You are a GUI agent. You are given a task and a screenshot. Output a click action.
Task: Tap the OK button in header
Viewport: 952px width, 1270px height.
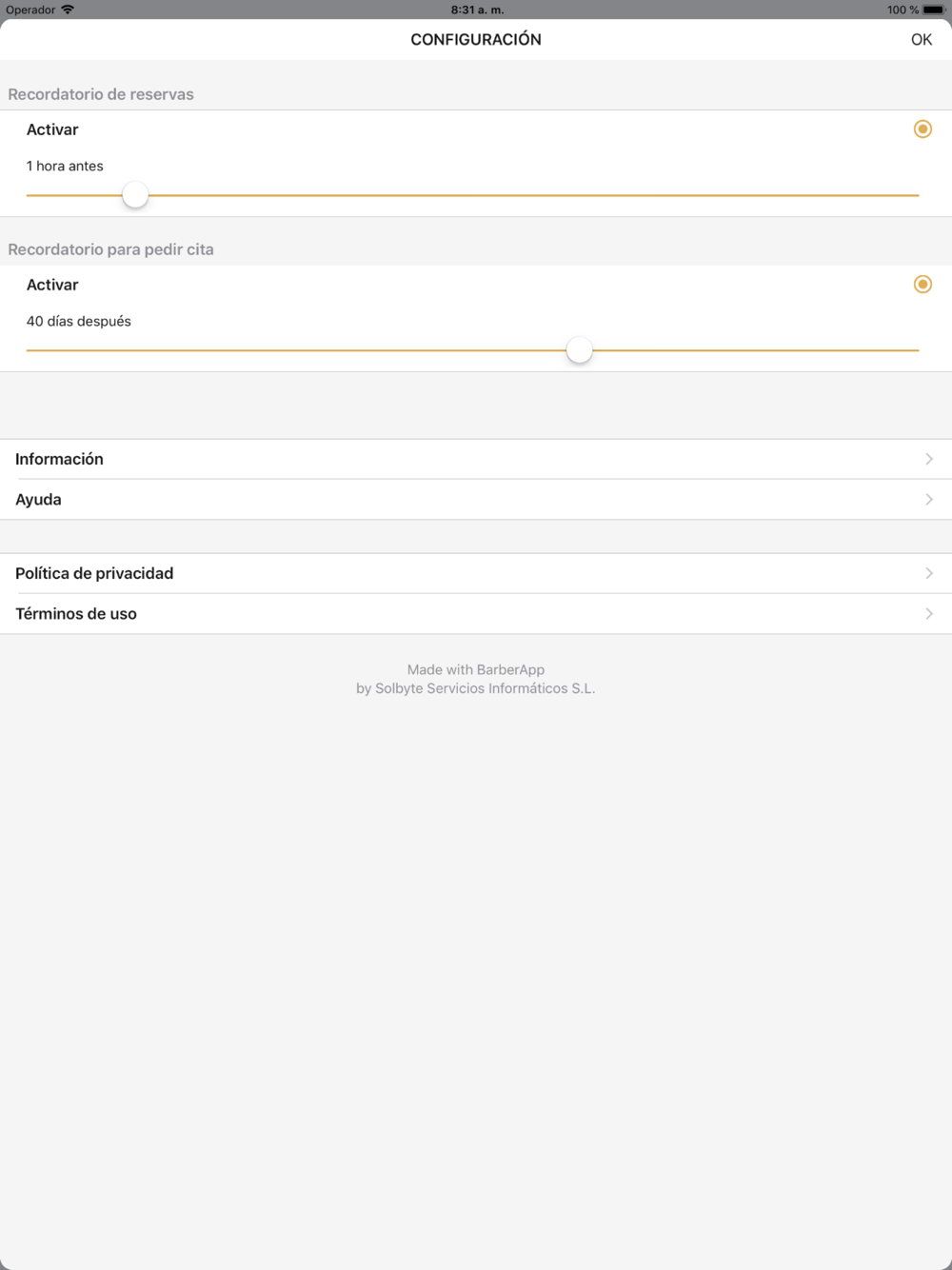[x=921, y=39]
